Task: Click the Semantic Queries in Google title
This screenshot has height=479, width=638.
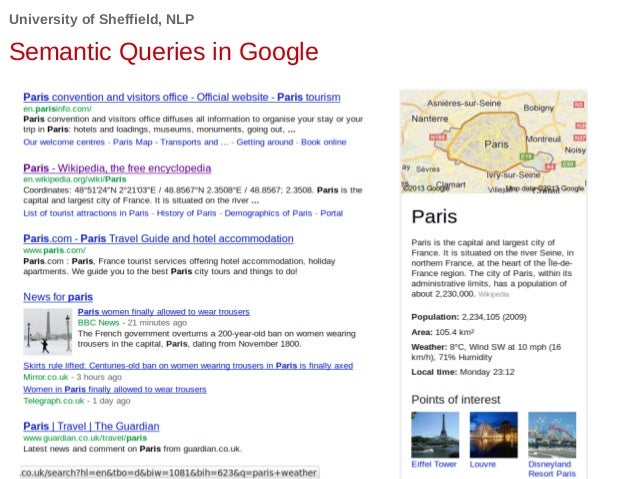Action: (164, 52)
